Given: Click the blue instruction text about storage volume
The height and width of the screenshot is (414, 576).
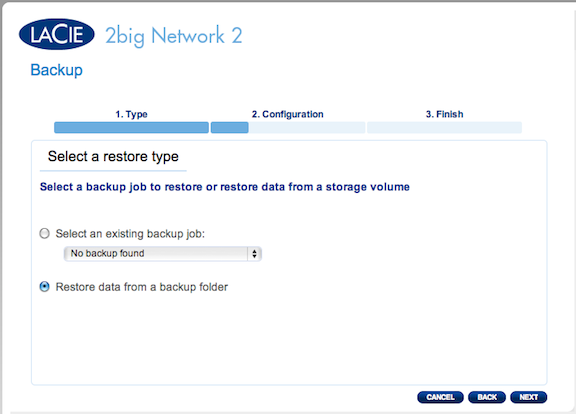Looking at the screenshot, I should [x=225, y=187].
